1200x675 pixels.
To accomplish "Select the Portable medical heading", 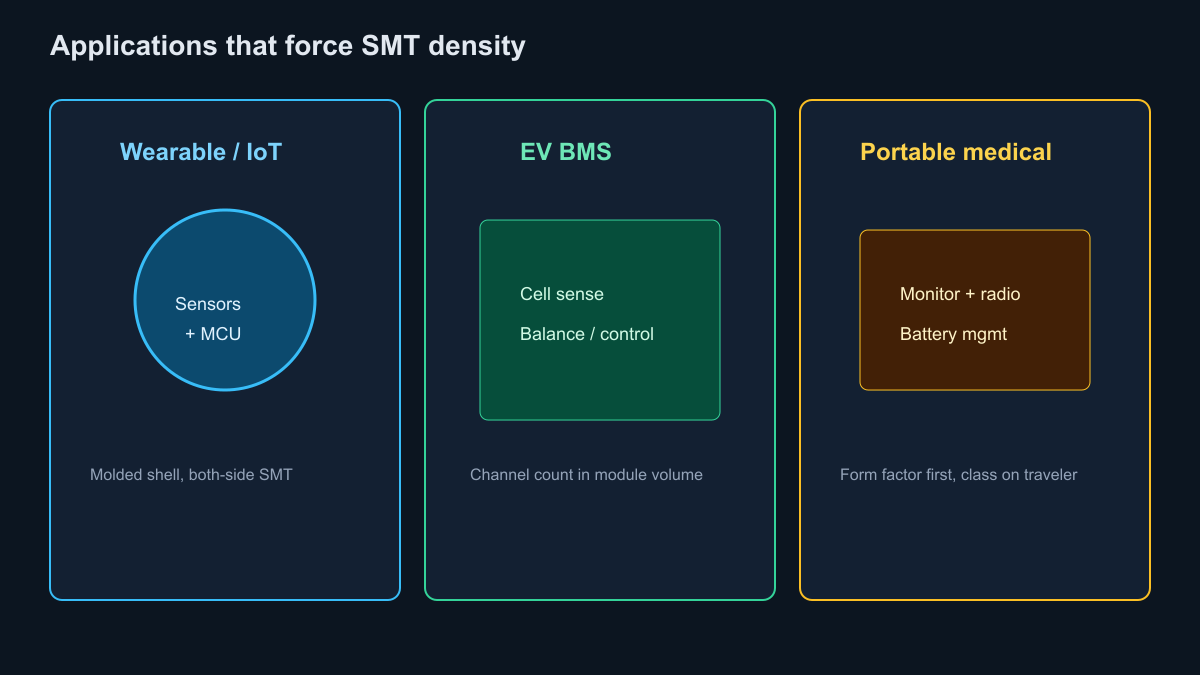I will click(x=956, y=152).
